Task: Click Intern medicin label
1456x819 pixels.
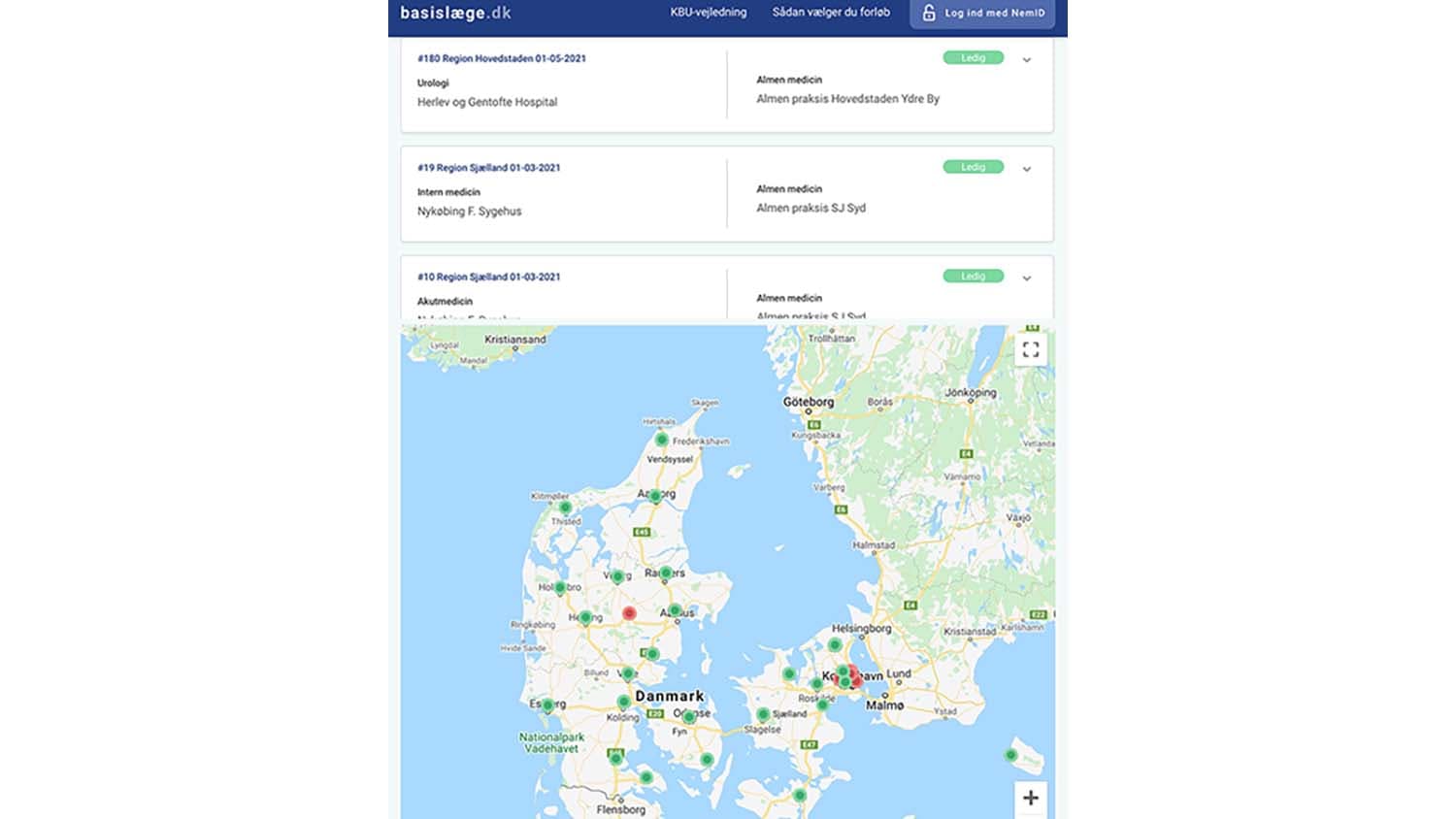Action: tap(448, 192)
